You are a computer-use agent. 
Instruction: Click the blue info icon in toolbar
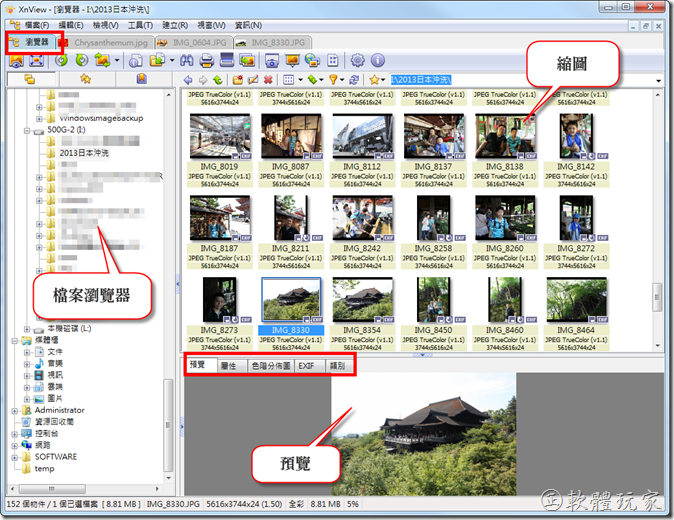(x=377, y=62)
